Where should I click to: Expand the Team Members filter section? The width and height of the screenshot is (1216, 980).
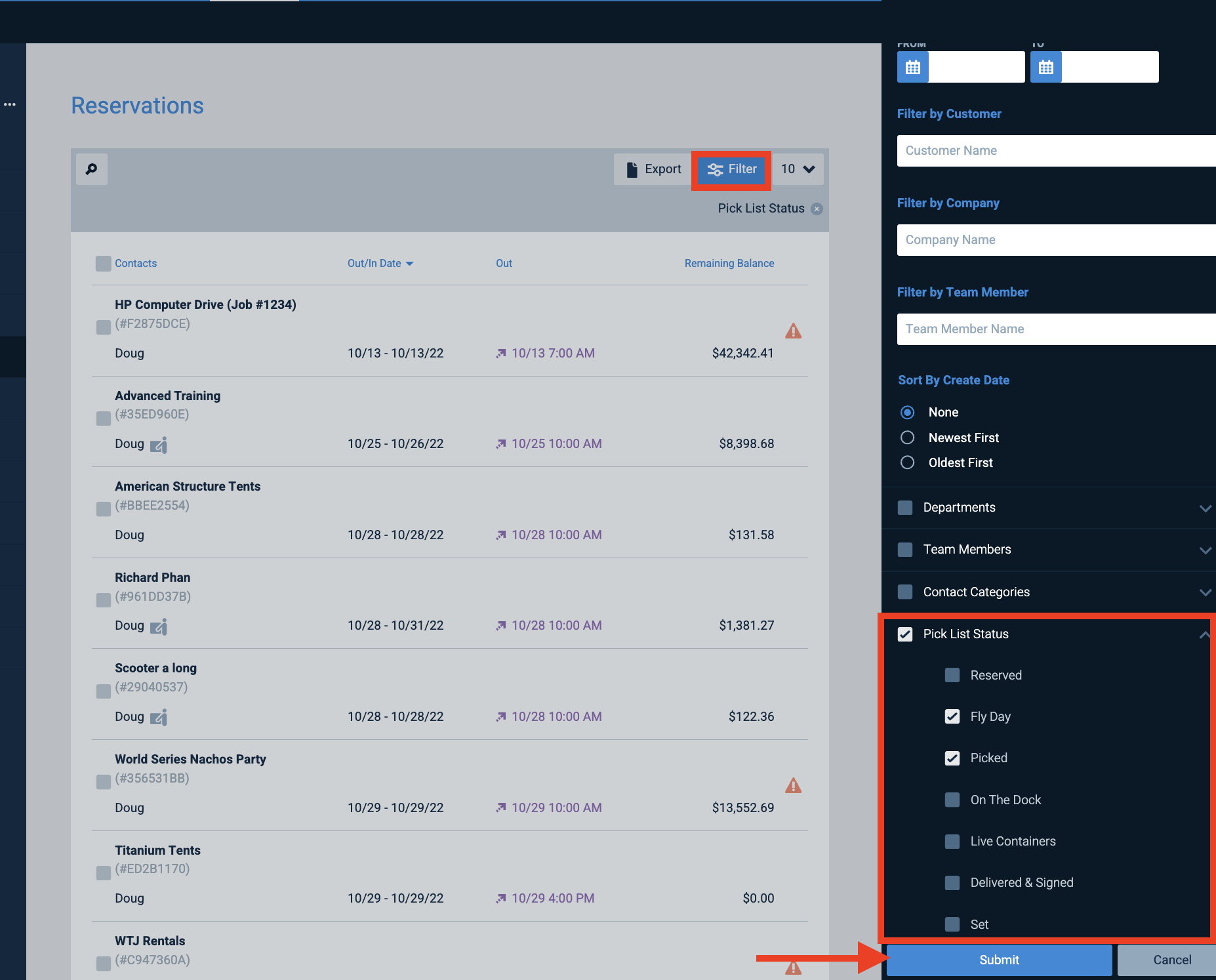[x=1205, y=550]
